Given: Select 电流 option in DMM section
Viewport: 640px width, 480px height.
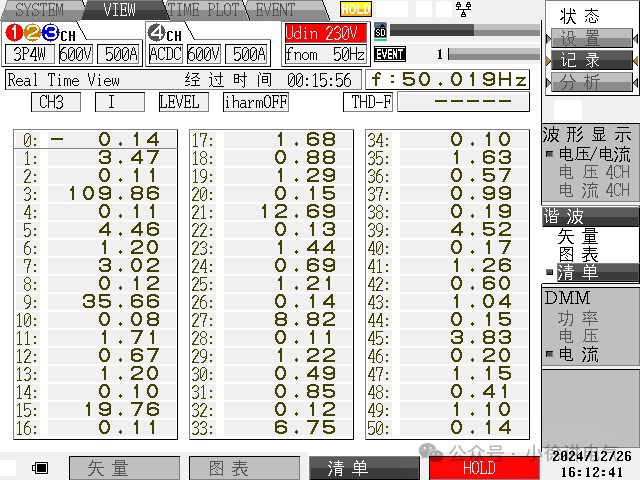Looking at the screenshot, I should (x=578, y=354).
